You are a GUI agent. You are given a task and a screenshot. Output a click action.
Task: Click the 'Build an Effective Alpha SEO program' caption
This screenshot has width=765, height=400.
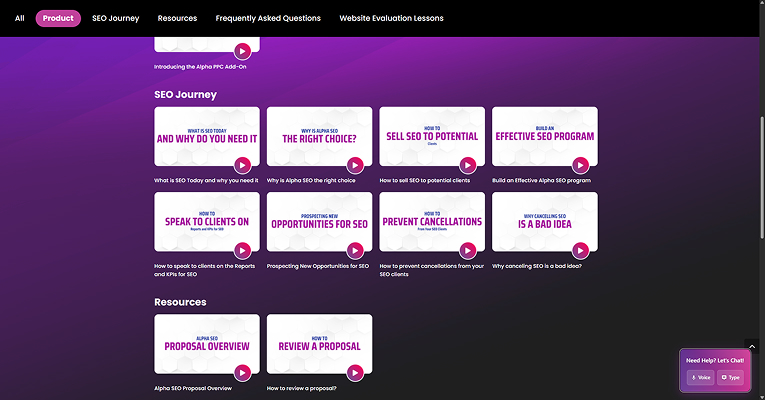[x=541, y=181]
